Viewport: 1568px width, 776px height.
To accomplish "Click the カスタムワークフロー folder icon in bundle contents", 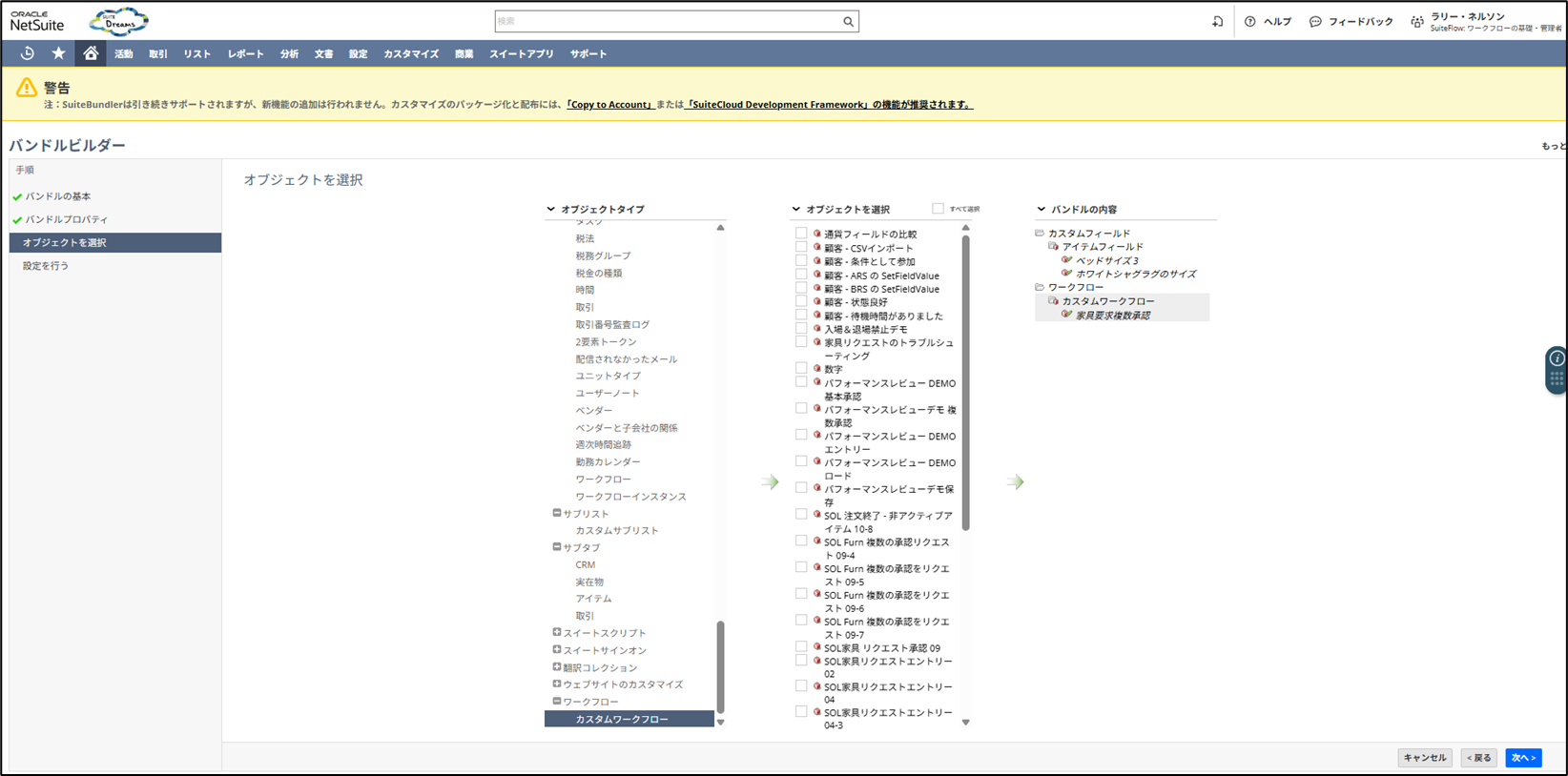I will 1054,300.
